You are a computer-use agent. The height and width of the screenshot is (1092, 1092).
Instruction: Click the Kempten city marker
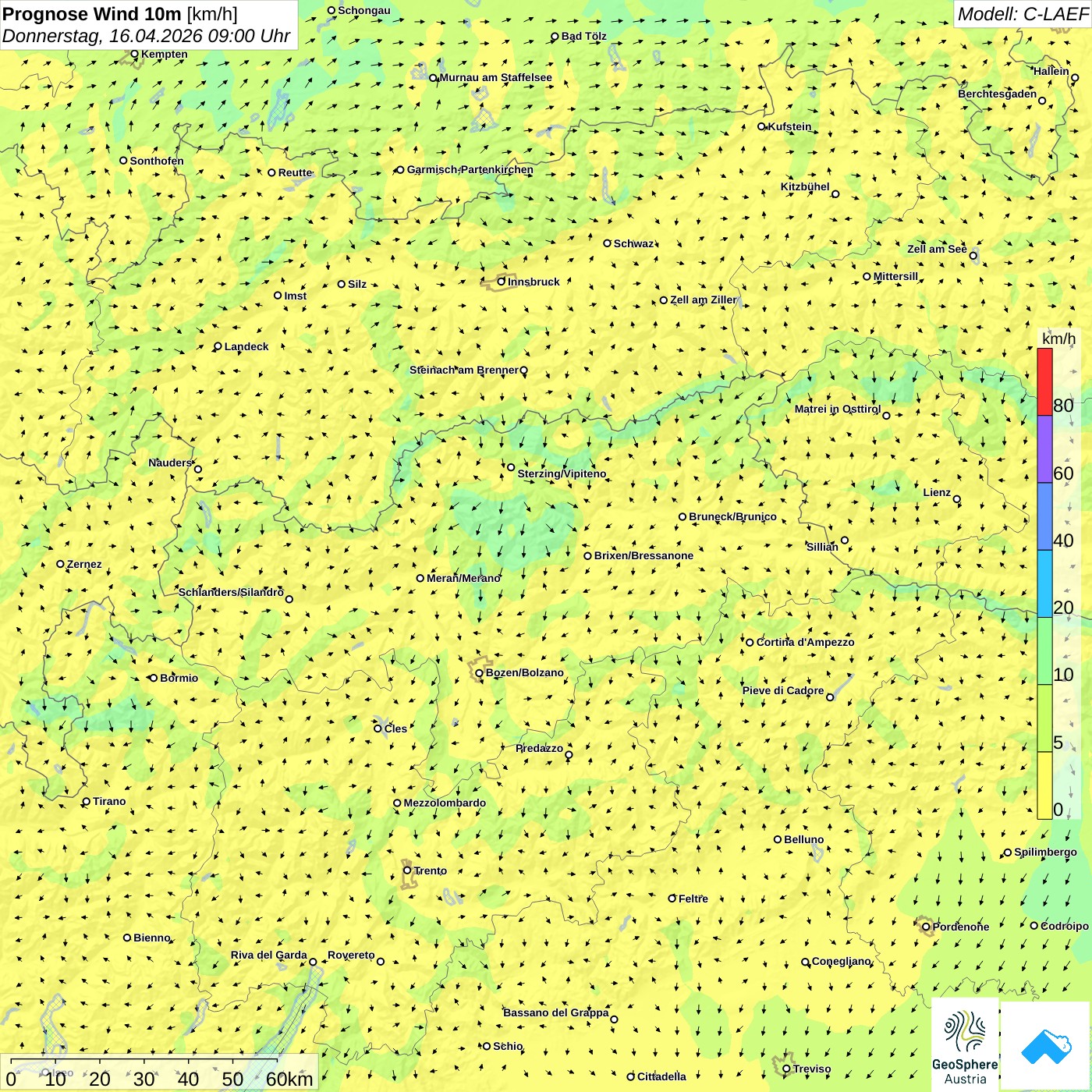[135, 54]
